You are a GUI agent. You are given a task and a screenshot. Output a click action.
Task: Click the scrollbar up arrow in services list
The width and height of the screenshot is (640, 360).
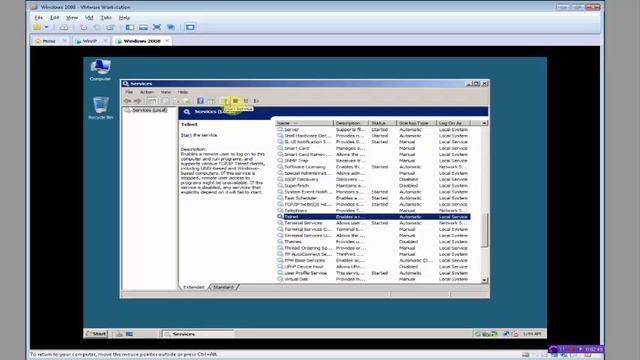pyautogui.click(x=484, y=123)
